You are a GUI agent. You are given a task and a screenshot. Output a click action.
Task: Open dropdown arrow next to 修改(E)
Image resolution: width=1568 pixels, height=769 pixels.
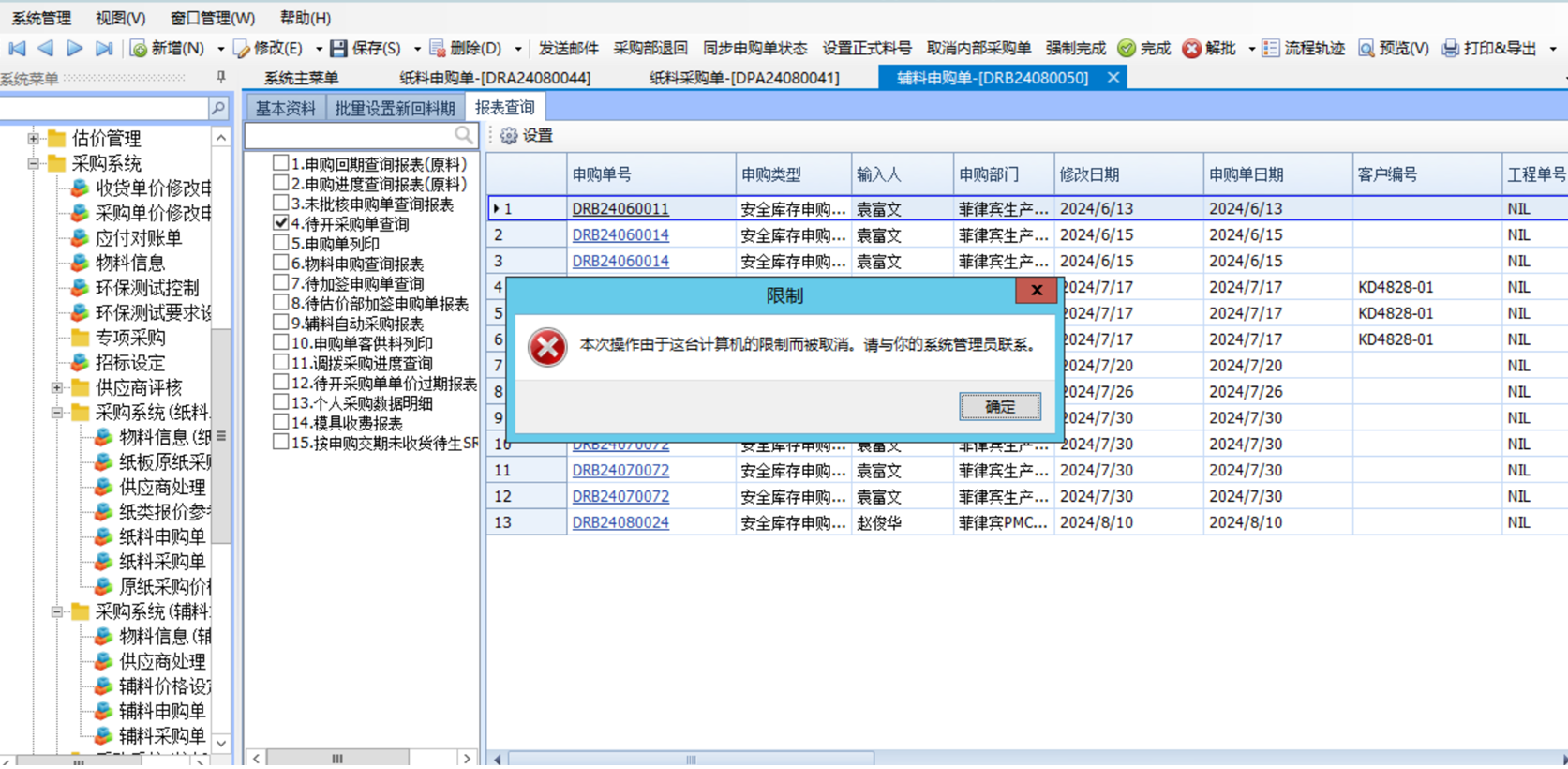tap(319, 49)
